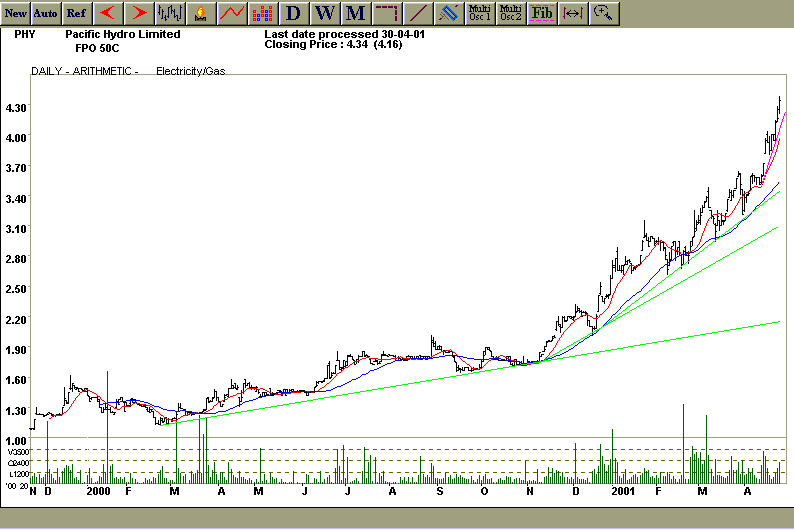Viewport: 794px width, 530px height.
Task: Select the trend line drawing tool
Action: (x=418, y=13)
